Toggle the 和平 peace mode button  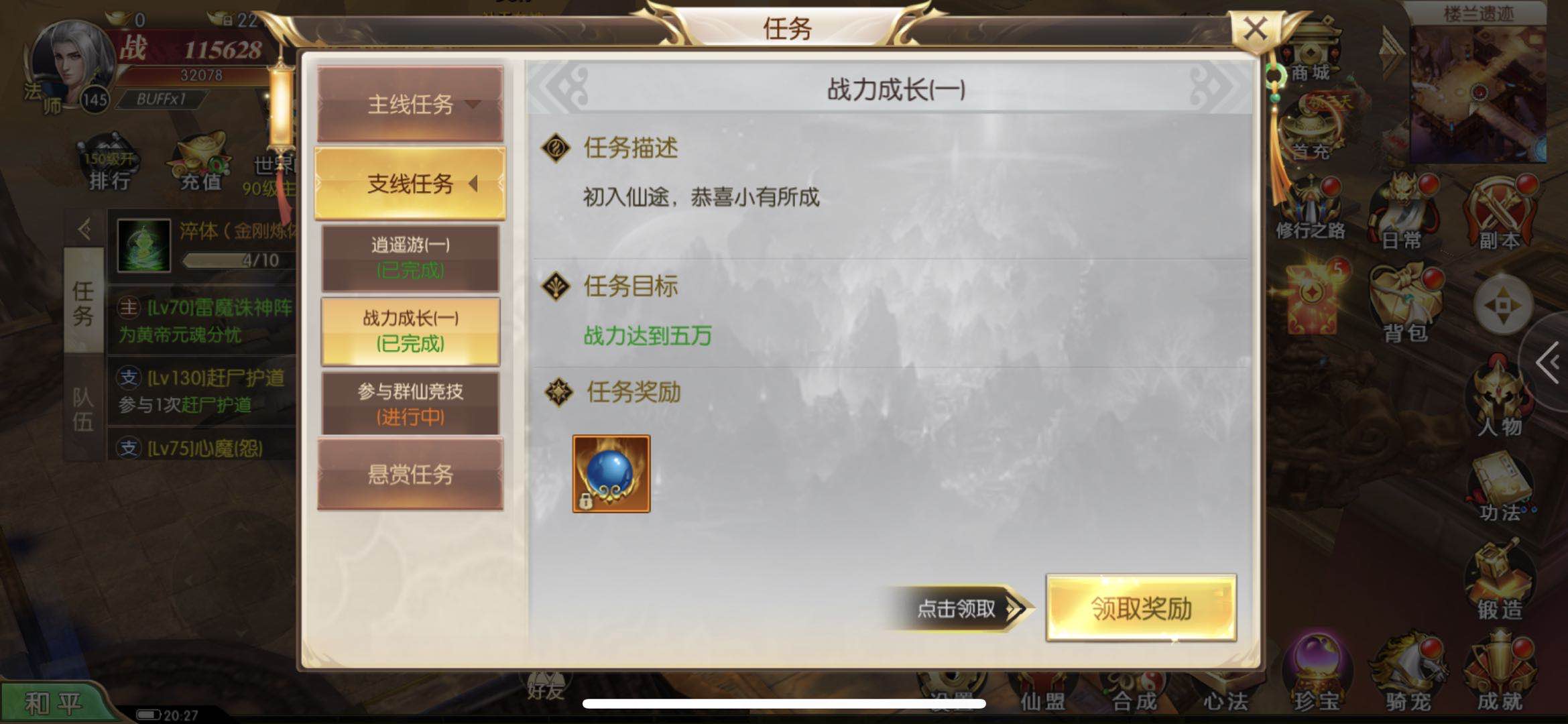(x=54, y=703)
